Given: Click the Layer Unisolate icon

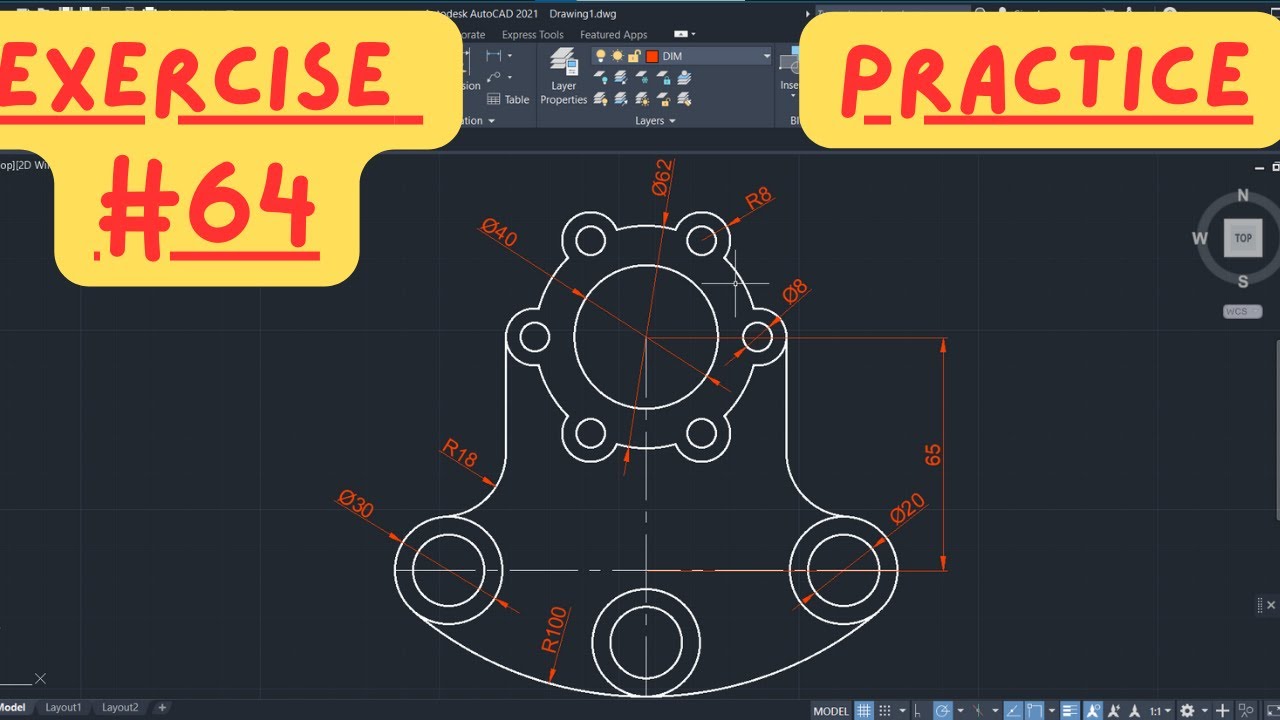Looking at the screenshot, I should coord(621,98).
